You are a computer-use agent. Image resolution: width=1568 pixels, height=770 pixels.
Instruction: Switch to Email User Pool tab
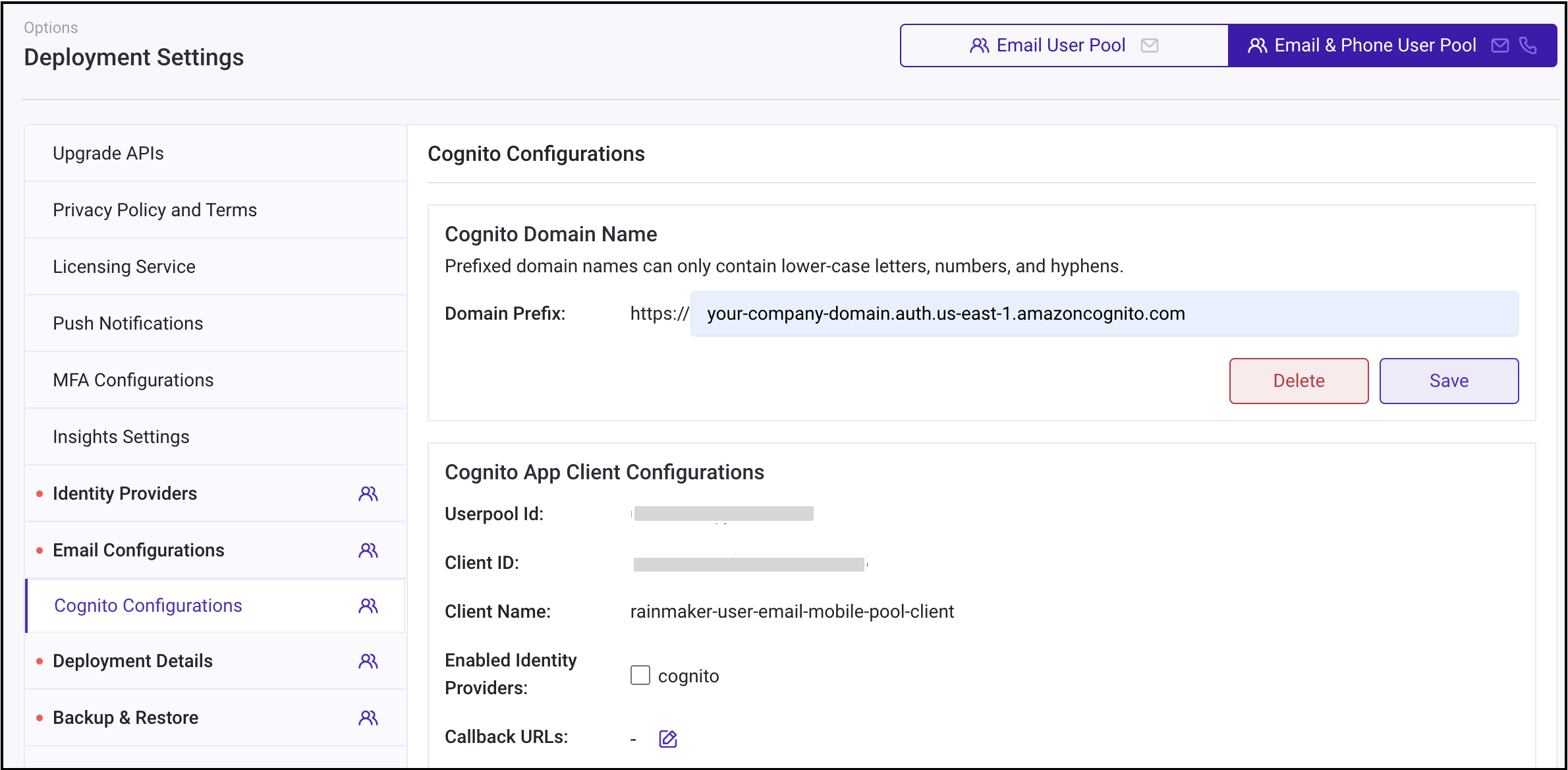[x=1061, y=45]
